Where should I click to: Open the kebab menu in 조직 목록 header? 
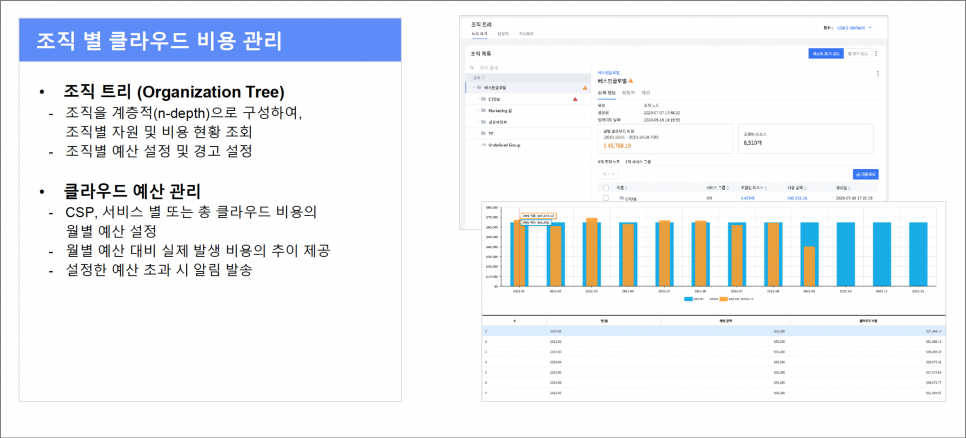click(x=875, y=54)
